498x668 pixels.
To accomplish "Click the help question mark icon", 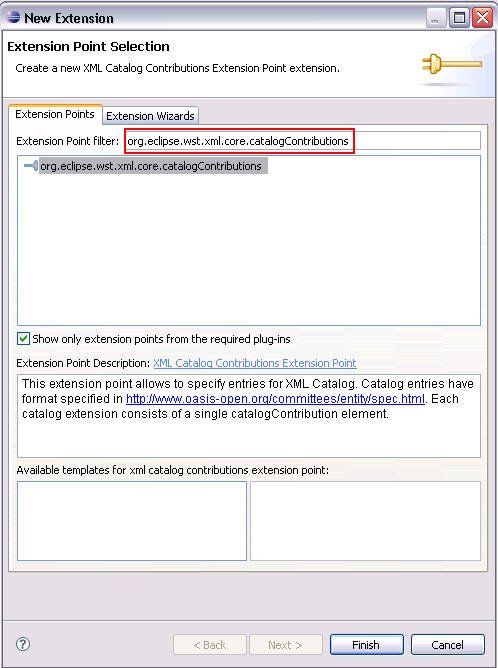I will (x=23, y=644).
